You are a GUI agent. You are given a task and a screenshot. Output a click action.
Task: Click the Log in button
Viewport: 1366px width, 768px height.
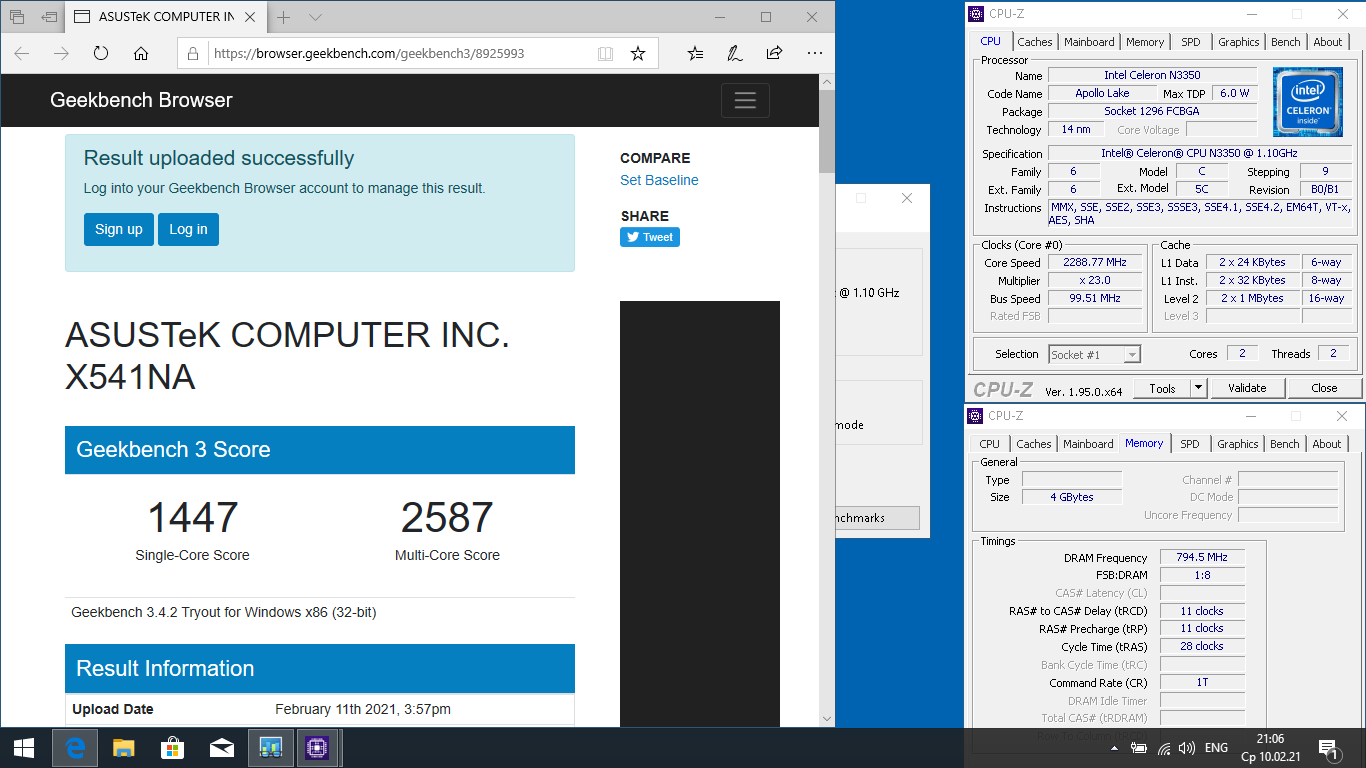[188, 229]
